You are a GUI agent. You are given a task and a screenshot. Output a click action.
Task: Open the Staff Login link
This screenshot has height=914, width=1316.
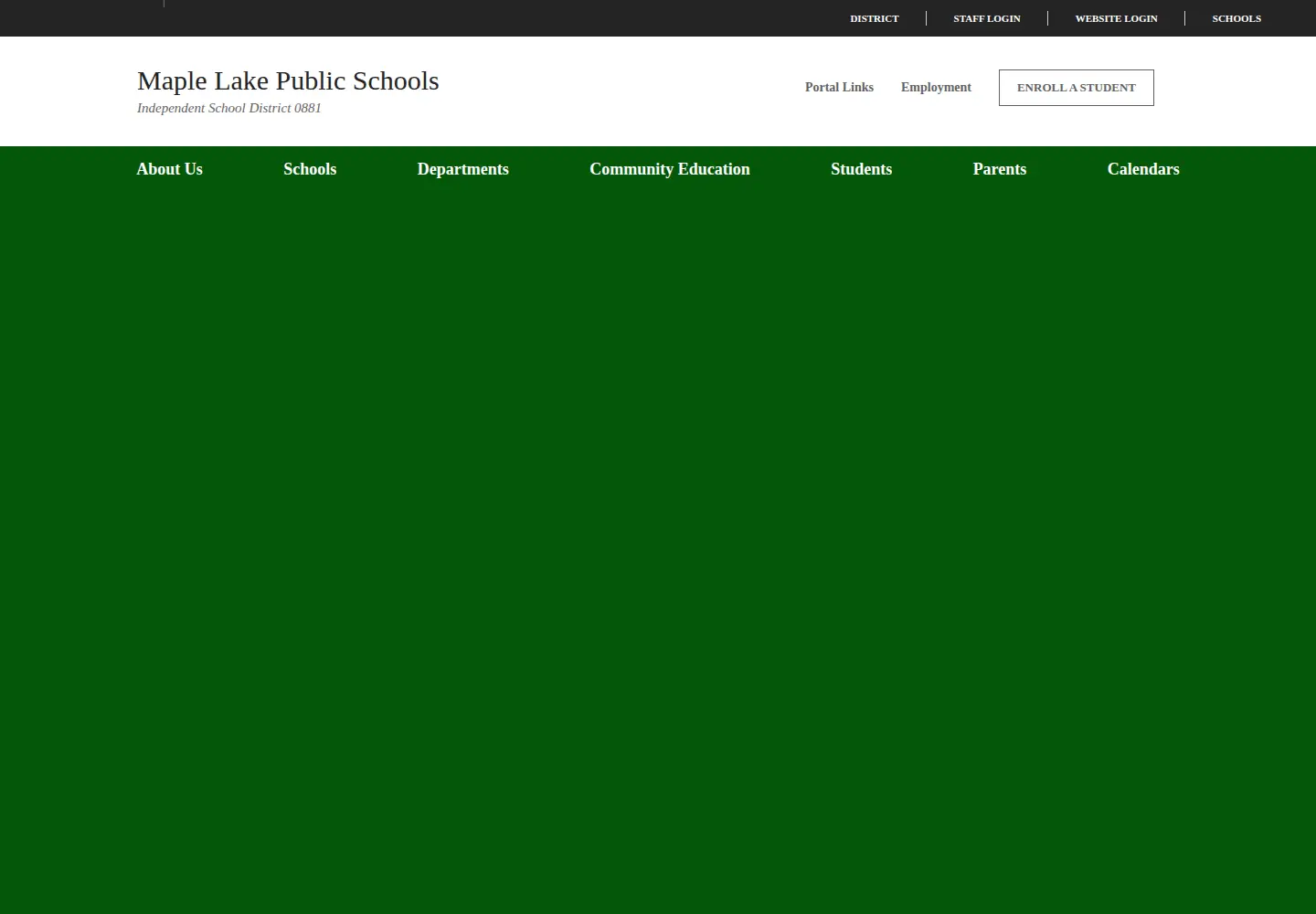(x=986, y=18)
